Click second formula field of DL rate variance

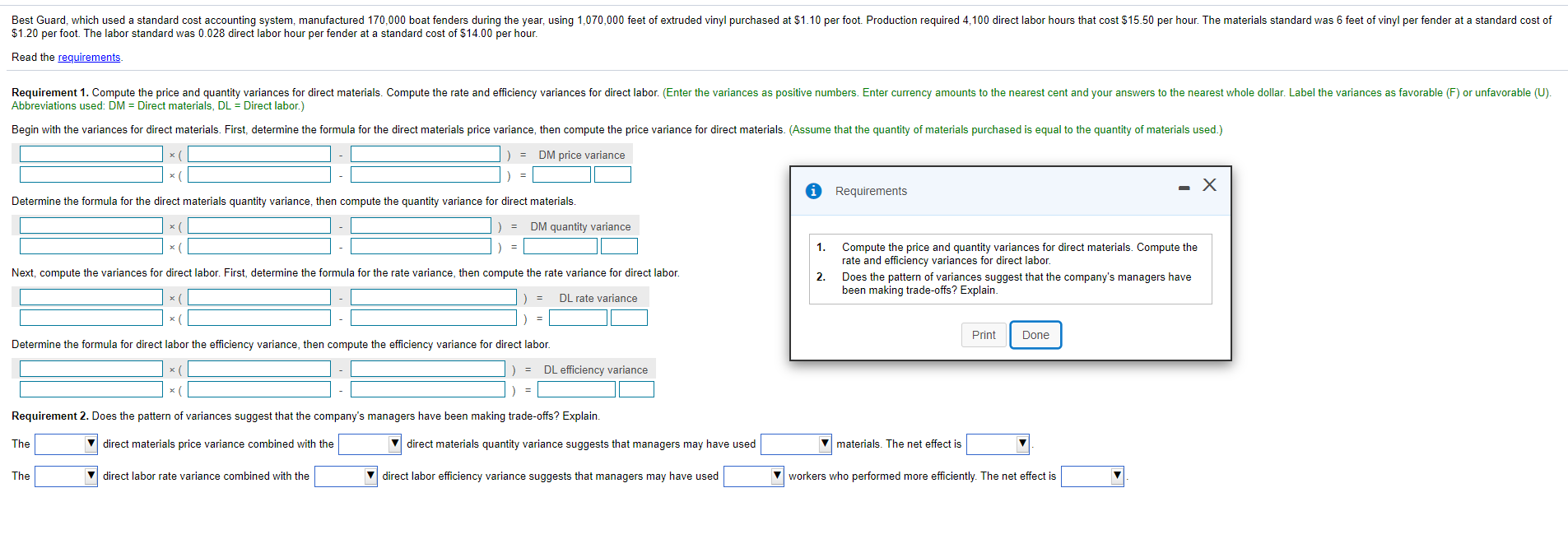259,297
